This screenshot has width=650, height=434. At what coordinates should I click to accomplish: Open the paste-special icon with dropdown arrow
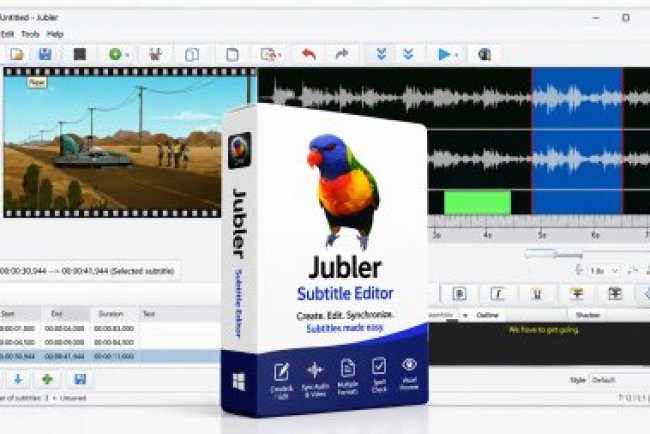click(x=271, y=54)
